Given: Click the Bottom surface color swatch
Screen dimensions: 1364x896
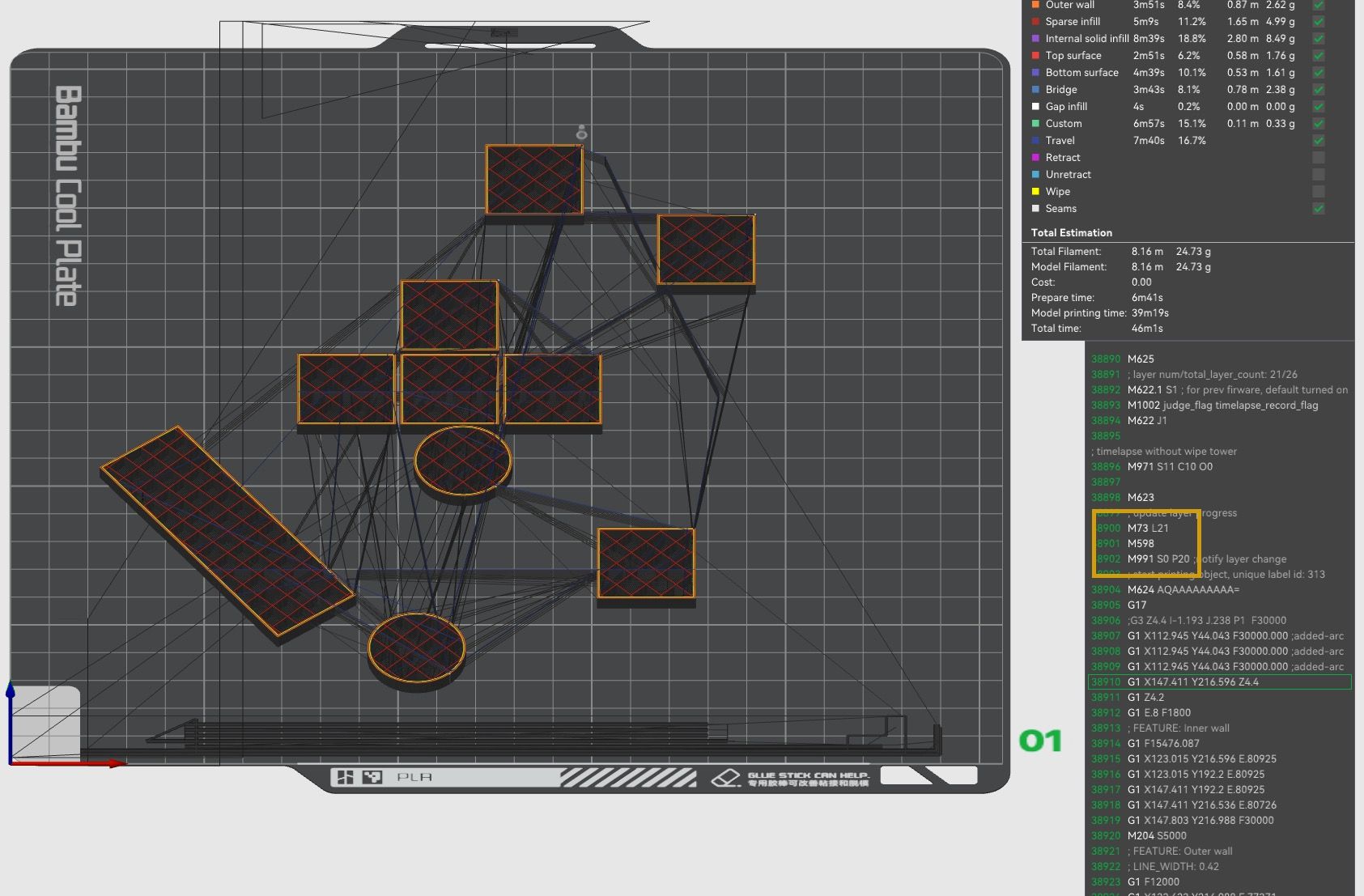Looking at the screenshot, I should tap(1035, 73).
